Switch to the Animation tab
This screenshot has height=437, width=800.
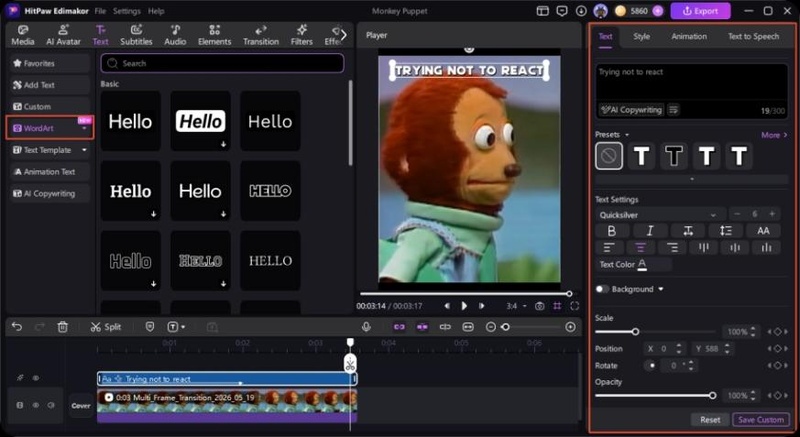coord(689,36)
